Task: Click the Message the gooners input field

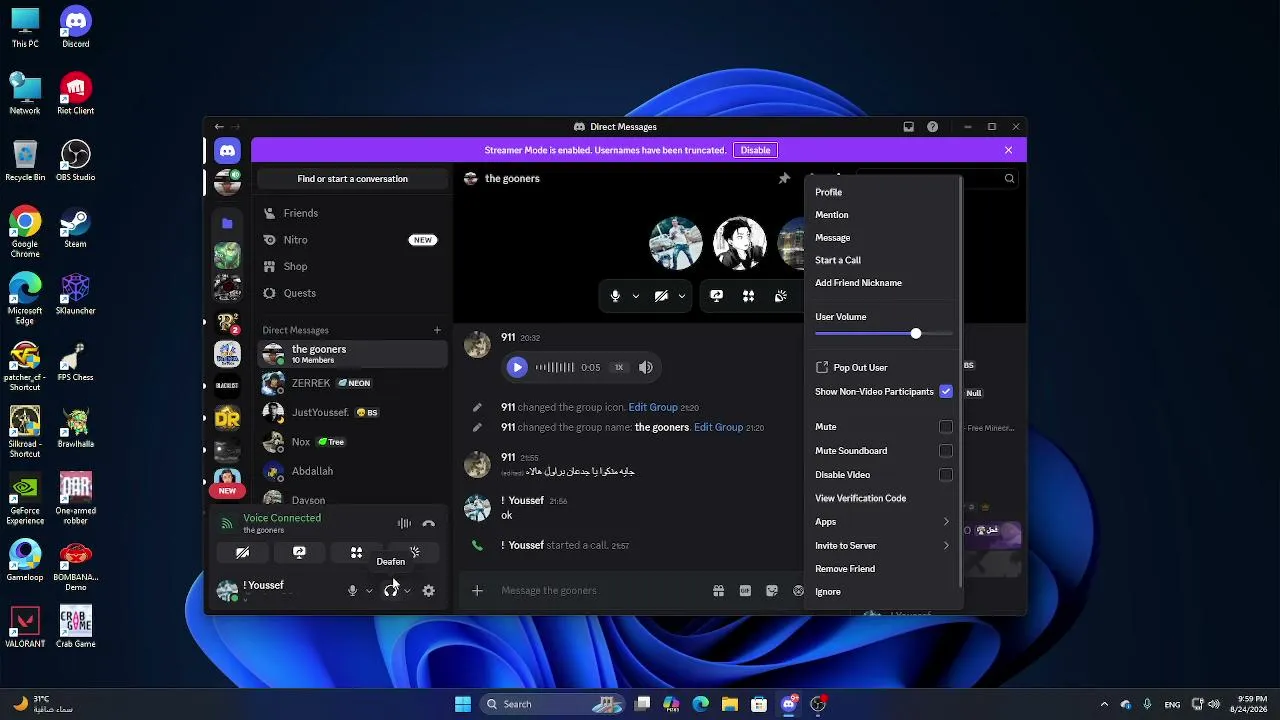Action: [x=600, y=591]
